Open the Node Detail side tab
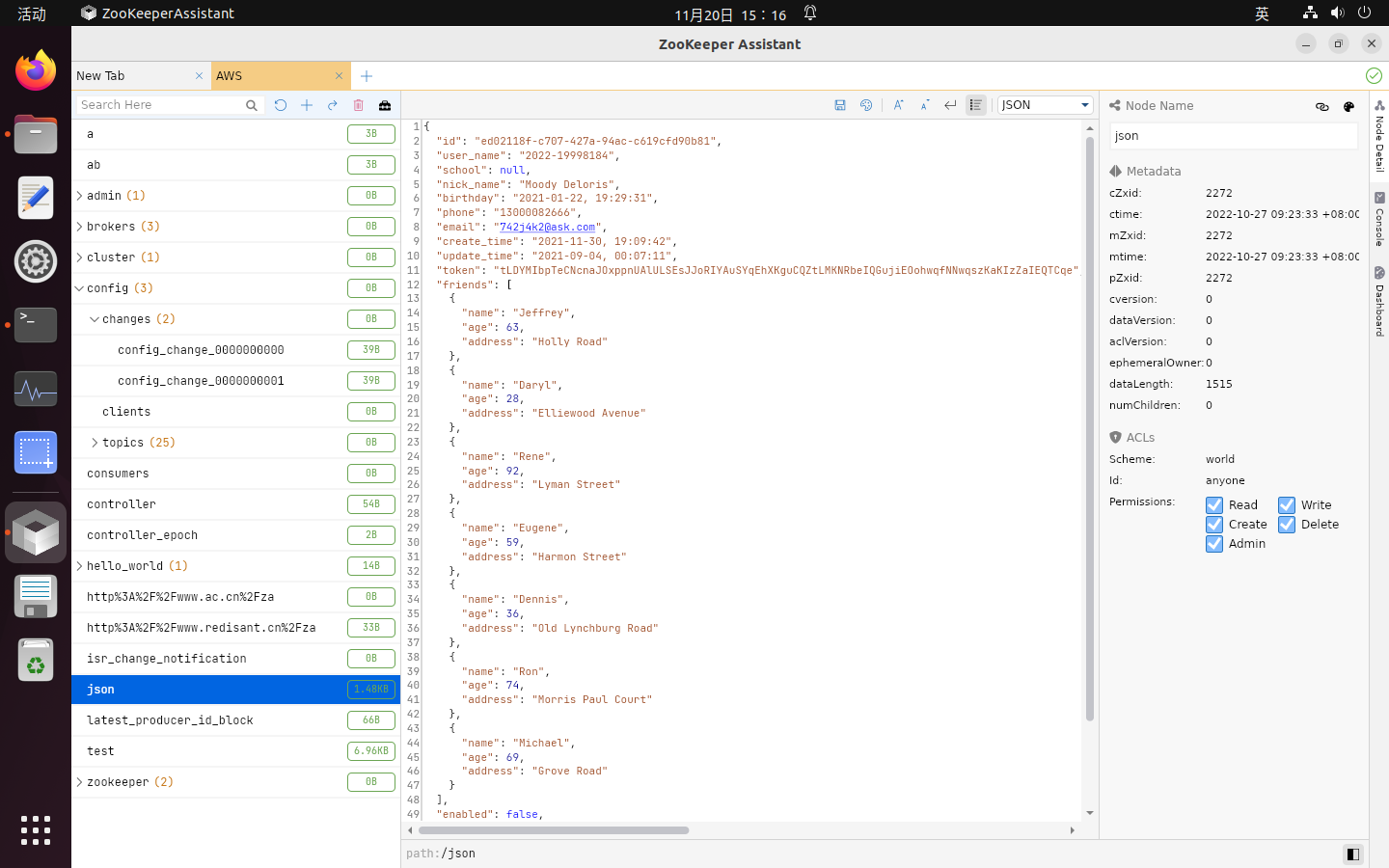This screenshot has height=868, width=1389. point(1379,135)
